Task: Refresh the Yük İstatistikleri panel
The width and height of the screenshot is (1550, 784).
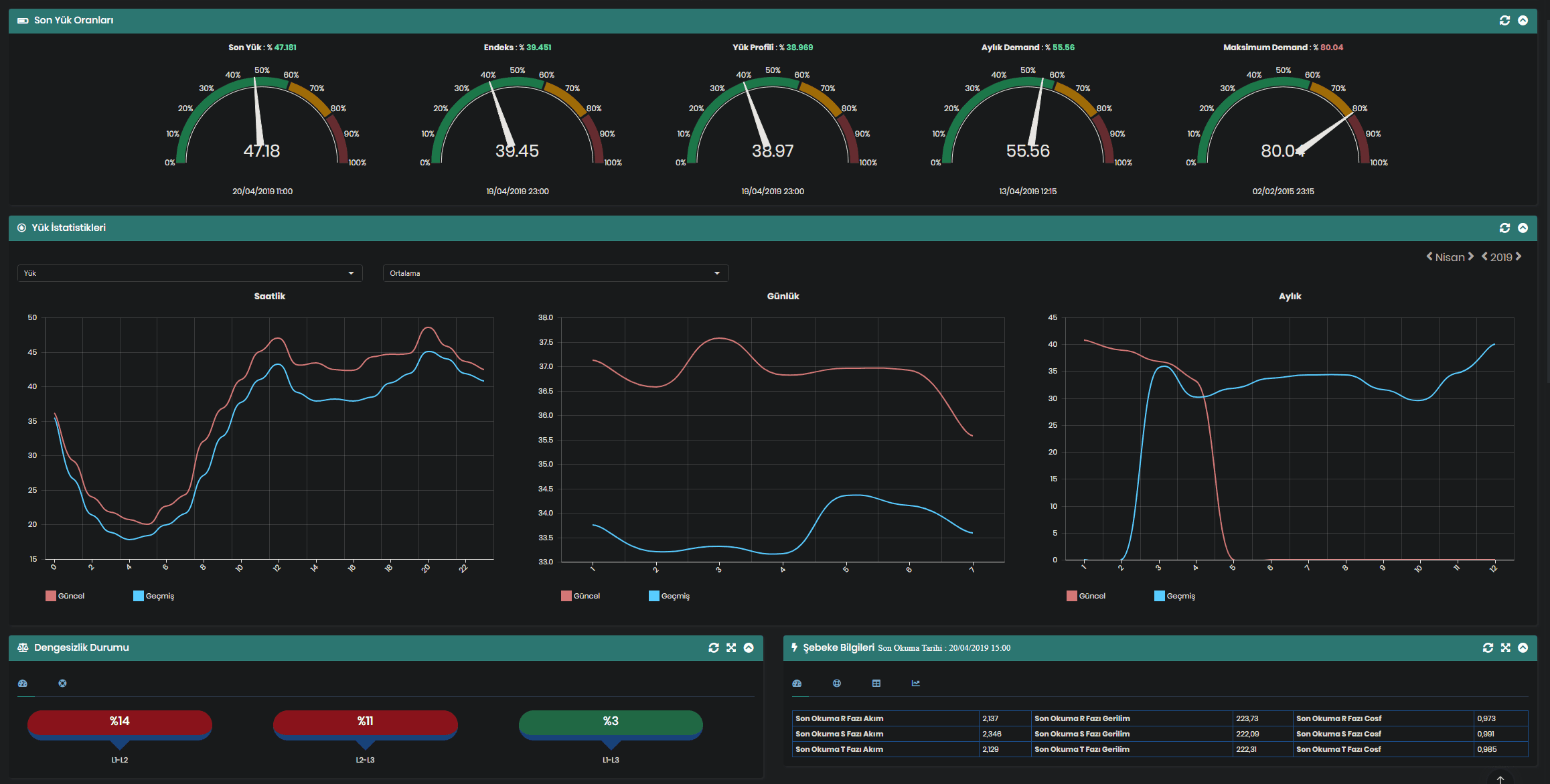Action: coord(1505,228)
